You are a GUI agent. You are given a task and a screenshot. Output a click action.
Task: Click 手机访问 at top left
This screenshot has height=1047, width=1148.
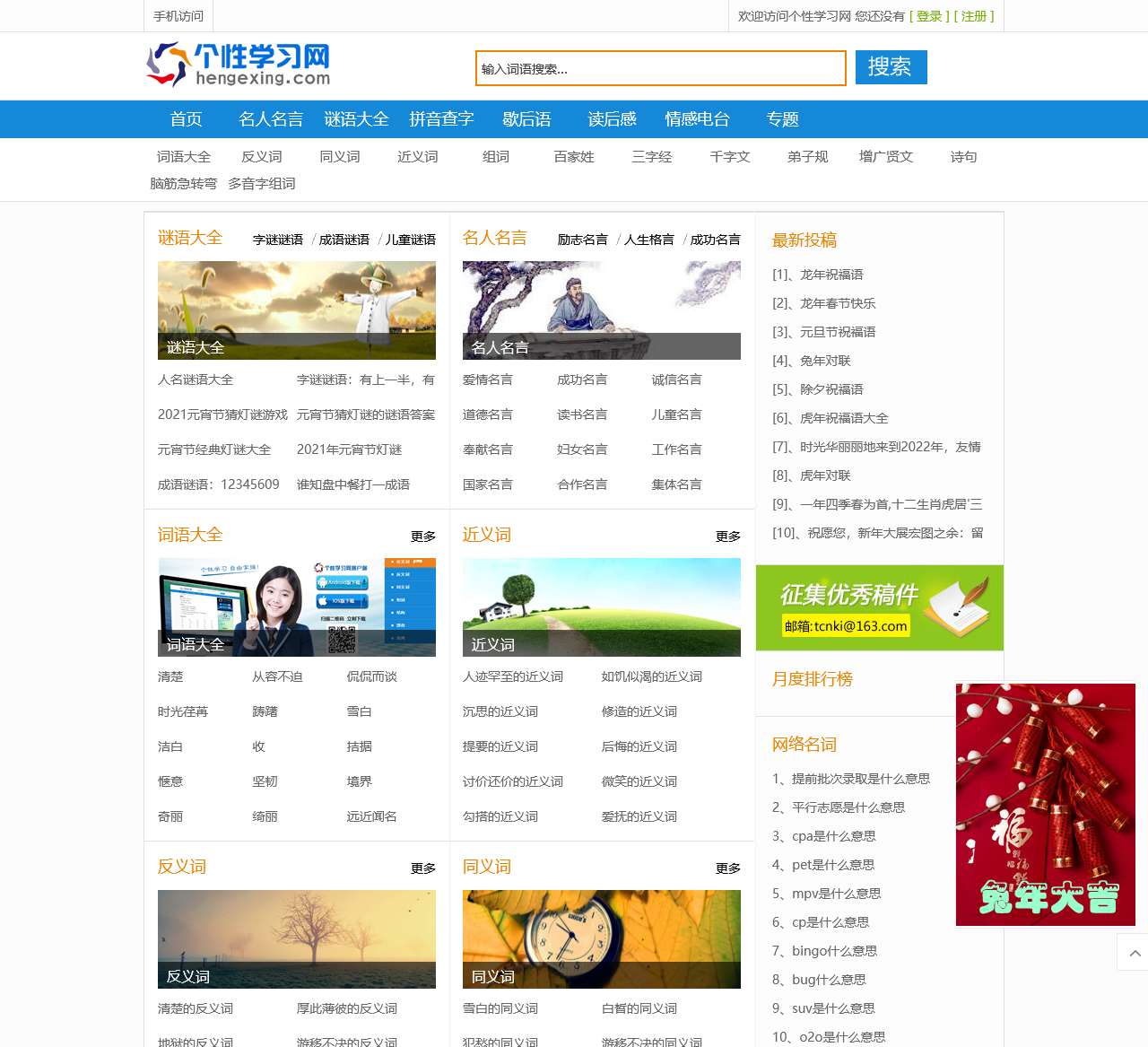pyautogui.click(x=178, y=15)
